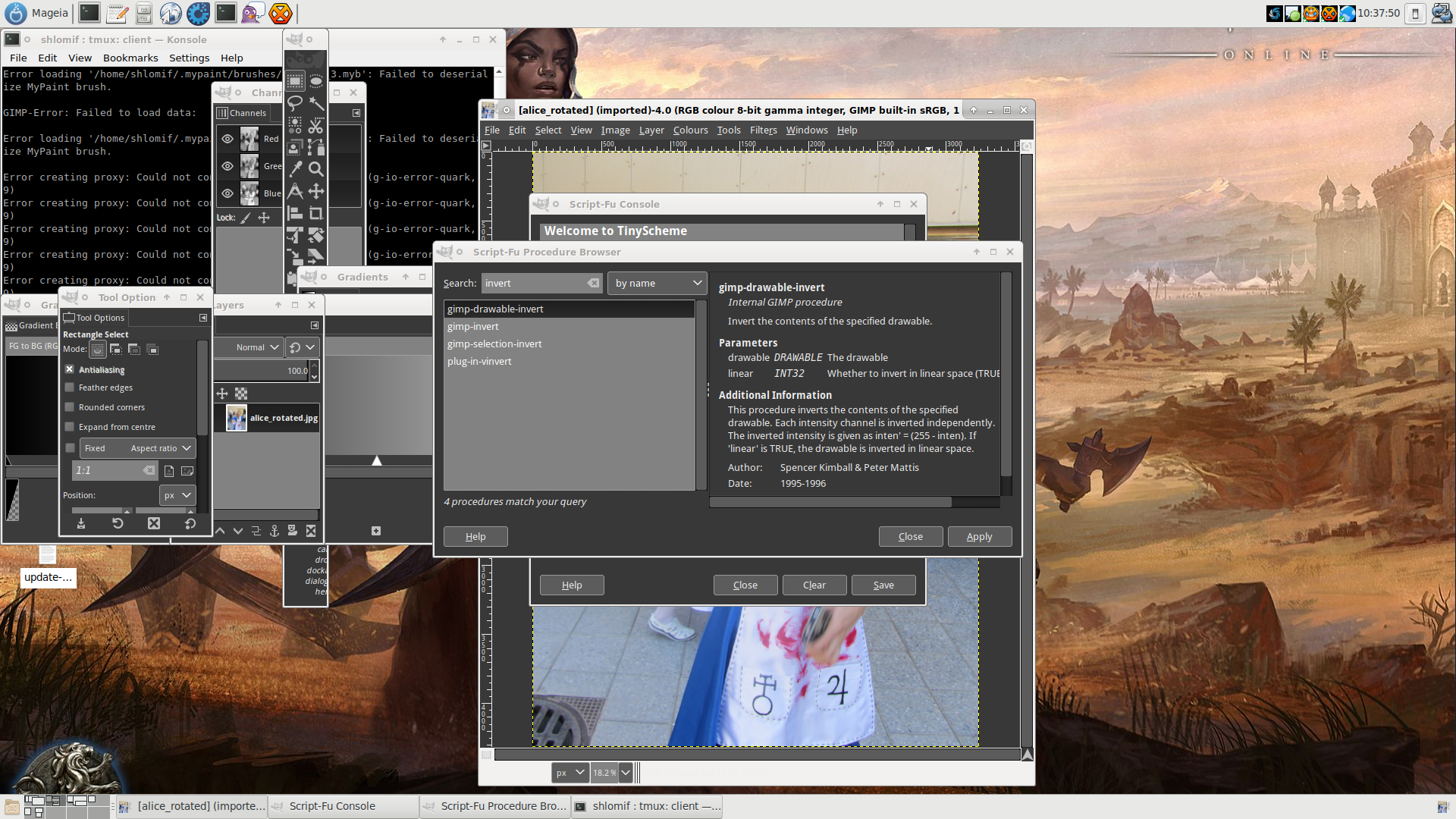The width and height of the screenshot is (1456, 819).
Task: Select the Crop tool in toolbox
Action: [x=316, y=213]
